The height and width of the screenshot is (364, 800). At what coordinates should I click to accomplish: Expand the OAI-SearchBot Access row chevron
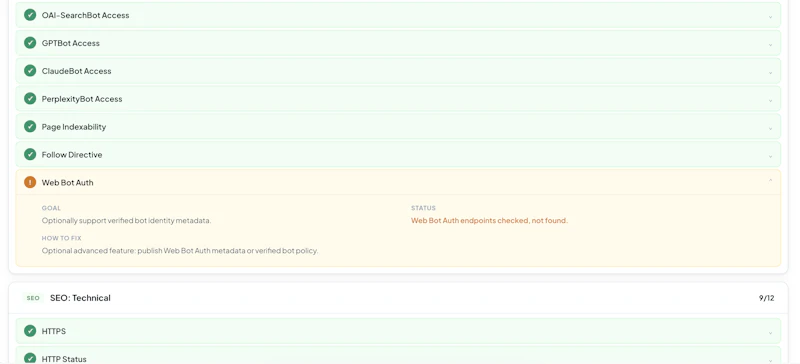pos(770,16)
